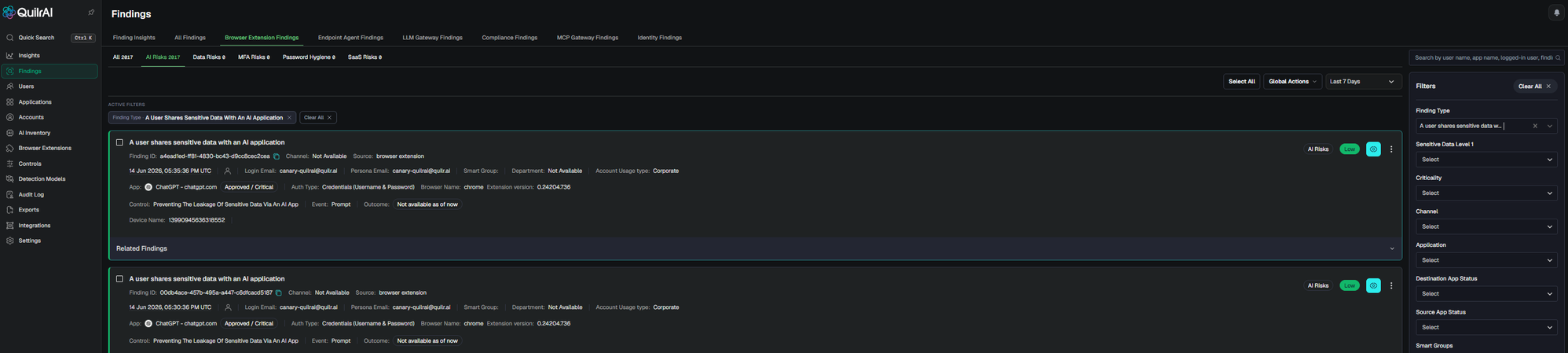
Task: Click the user icon on 05:35:36 PM finding
Action: (x=228, y=171)
